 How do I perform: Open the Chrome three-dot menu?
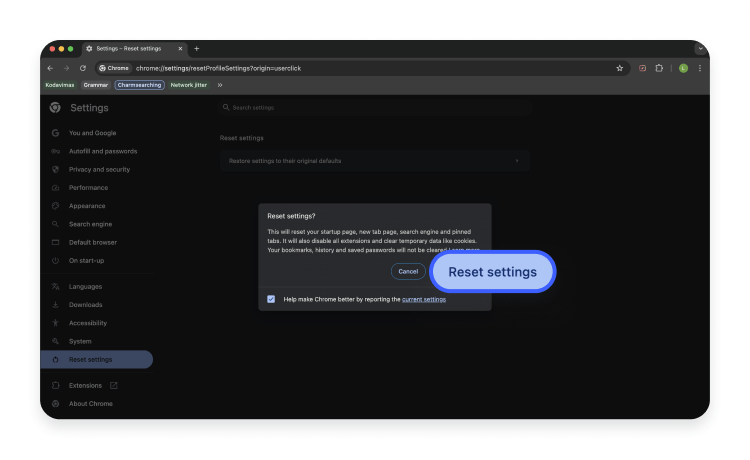pos(700,68)
